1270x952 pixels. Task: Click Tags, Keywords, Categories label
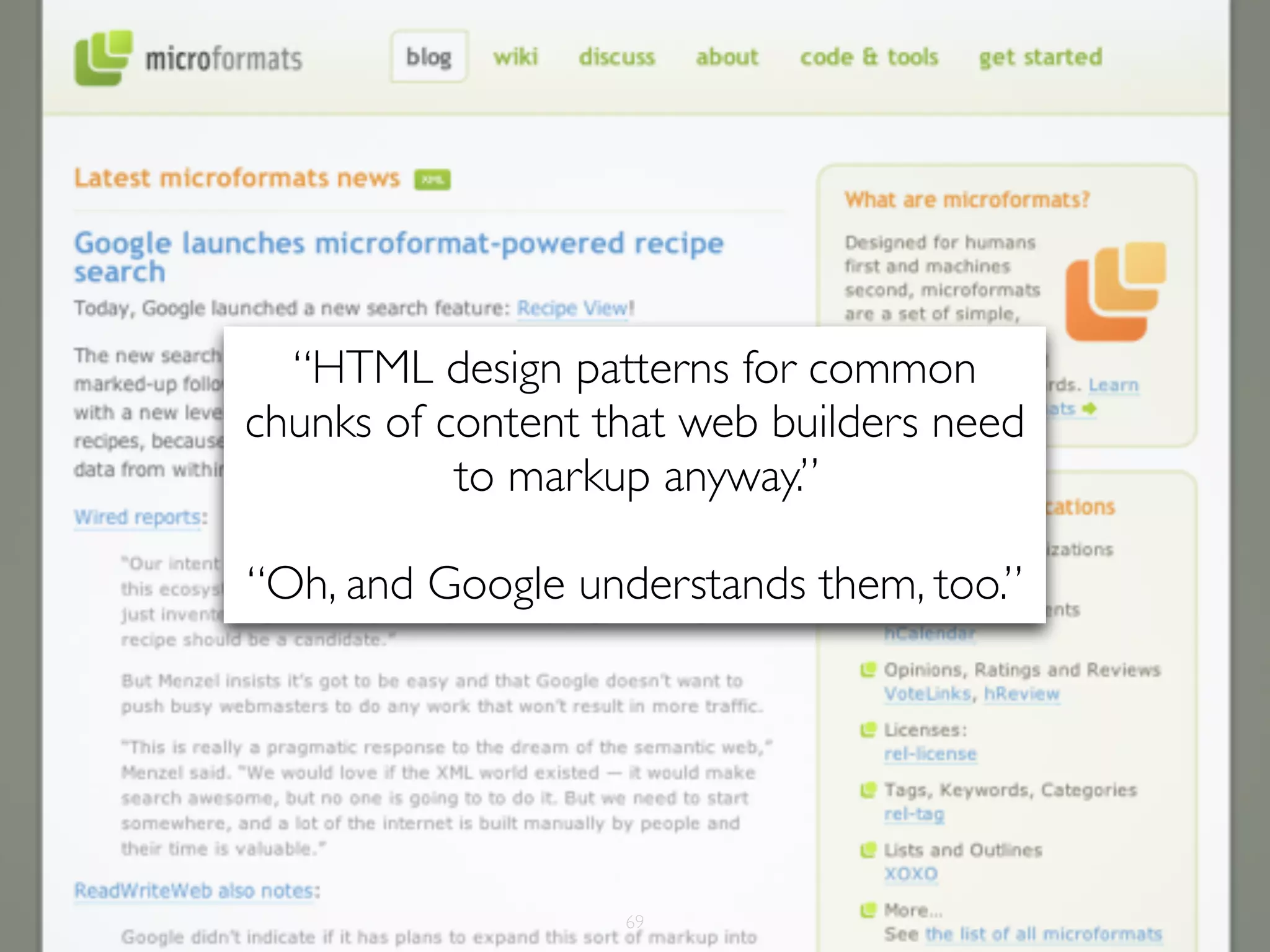point(1010,790)
